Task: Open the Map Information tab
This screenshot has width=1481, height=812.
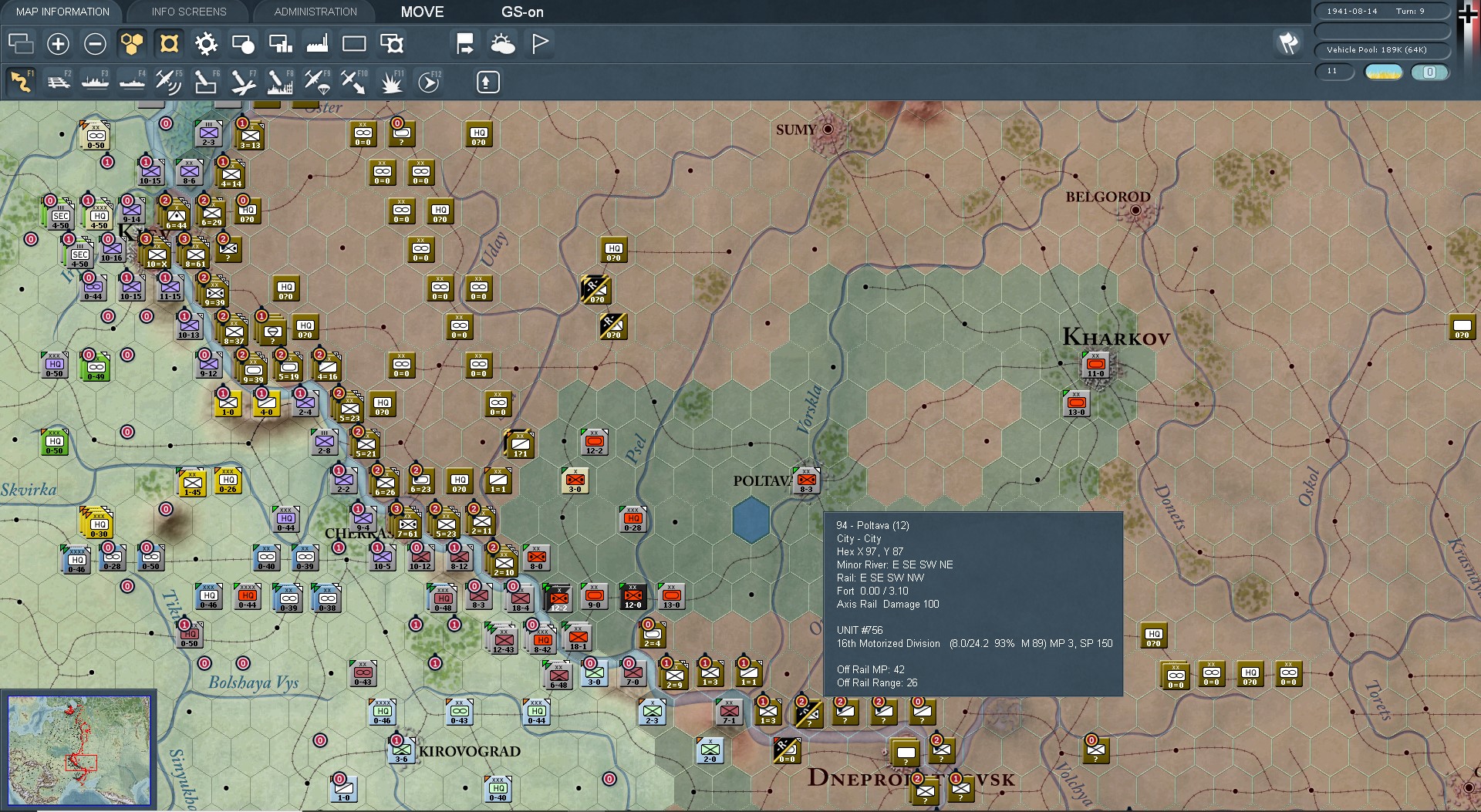Action: [62, 12]
